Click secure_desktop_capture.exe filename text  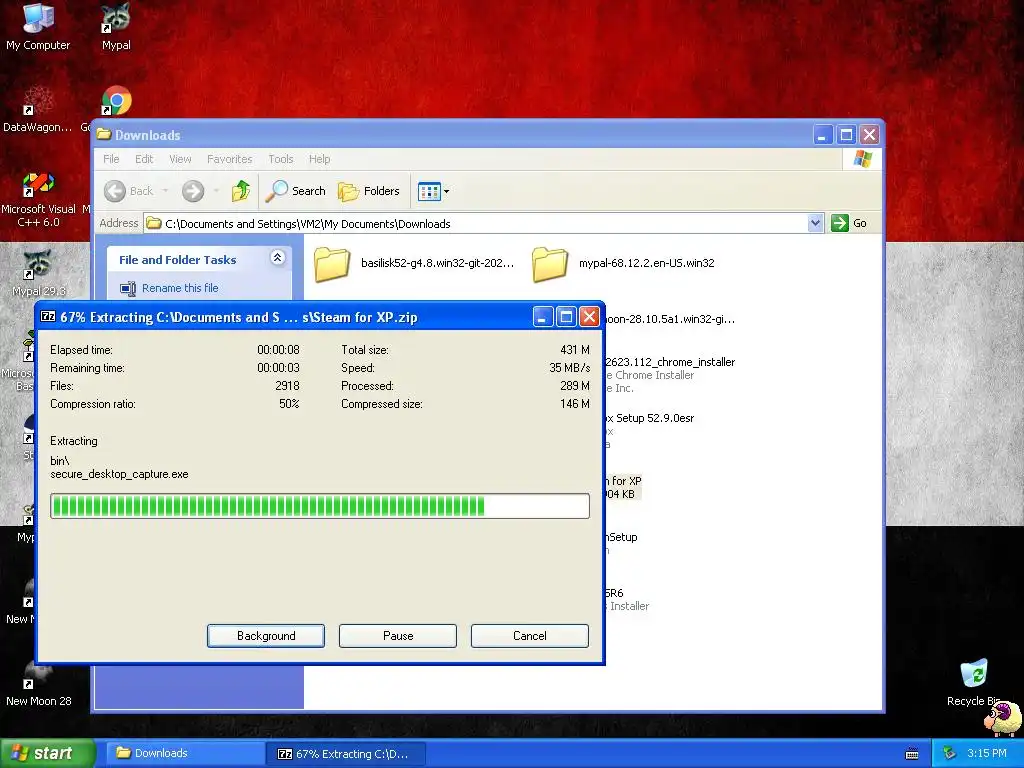119,474
